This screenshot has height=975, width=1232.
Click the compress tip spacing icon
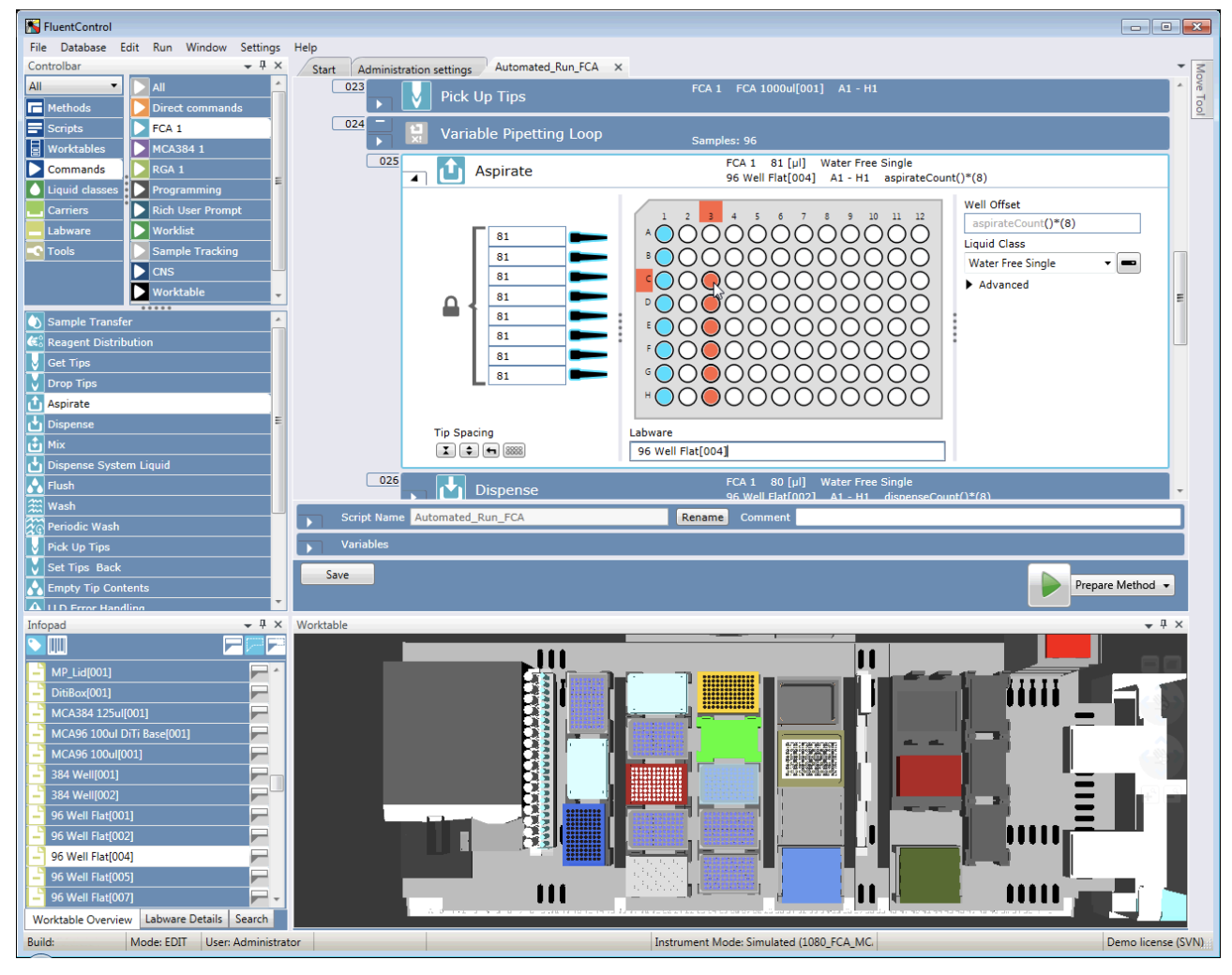(x=446, y=451)
